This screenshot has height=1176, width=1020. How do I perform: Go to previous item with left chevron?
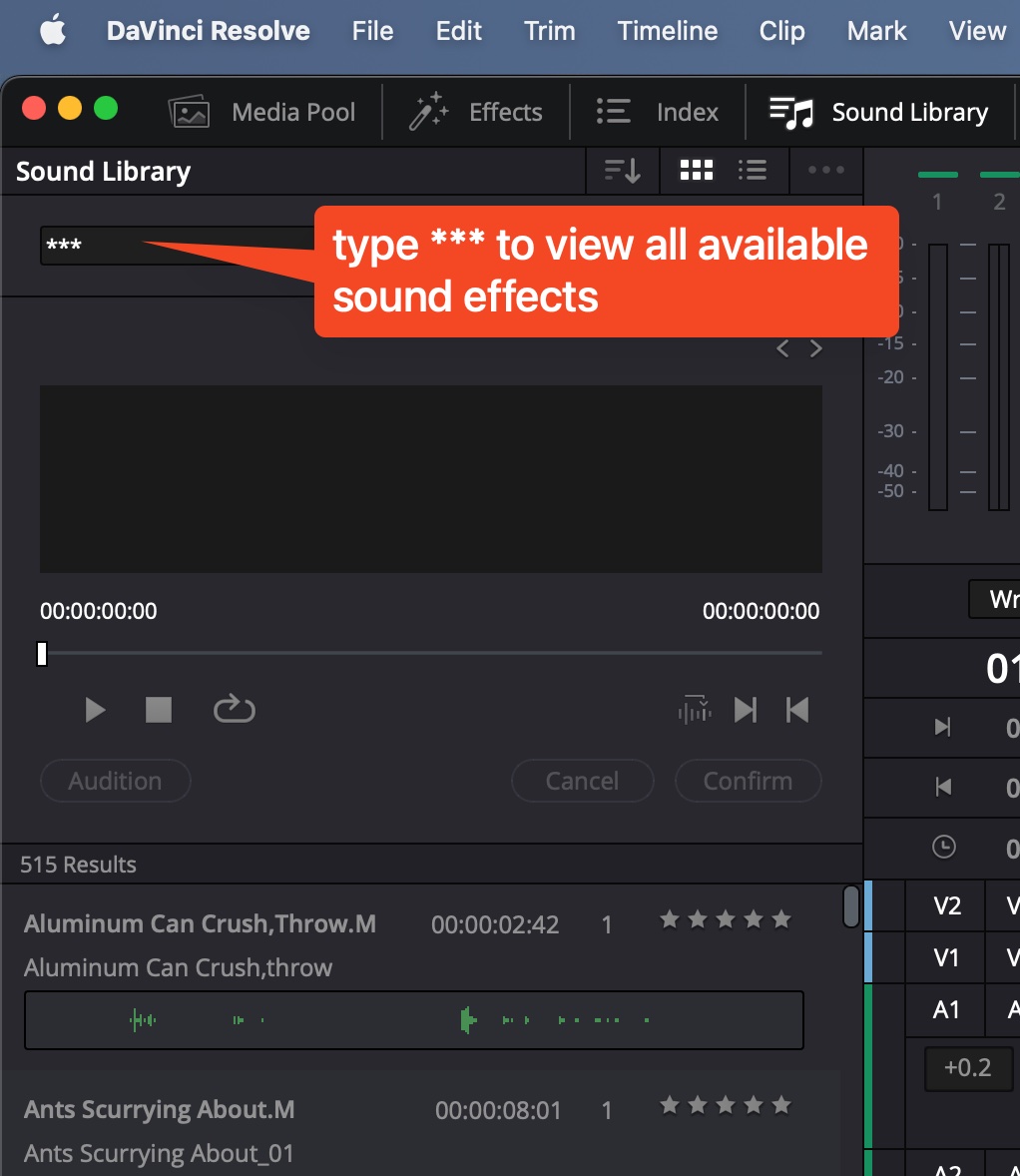783,348
